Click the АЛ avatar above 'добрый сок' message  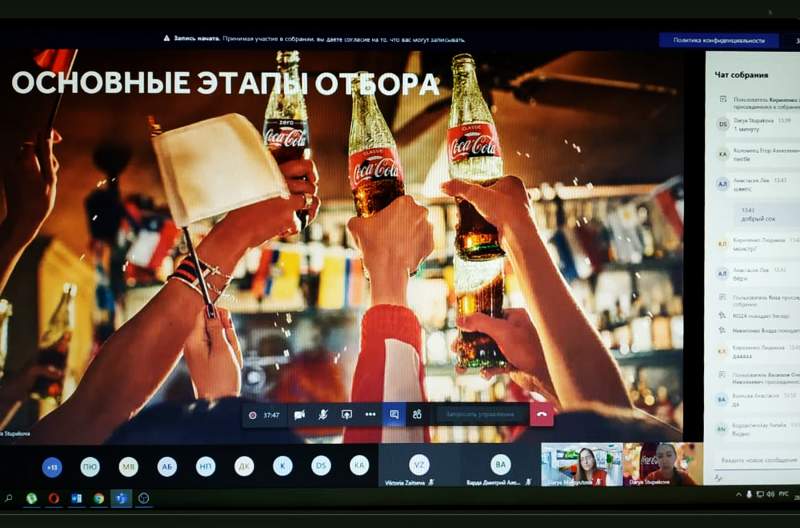[x=722, y=184]
